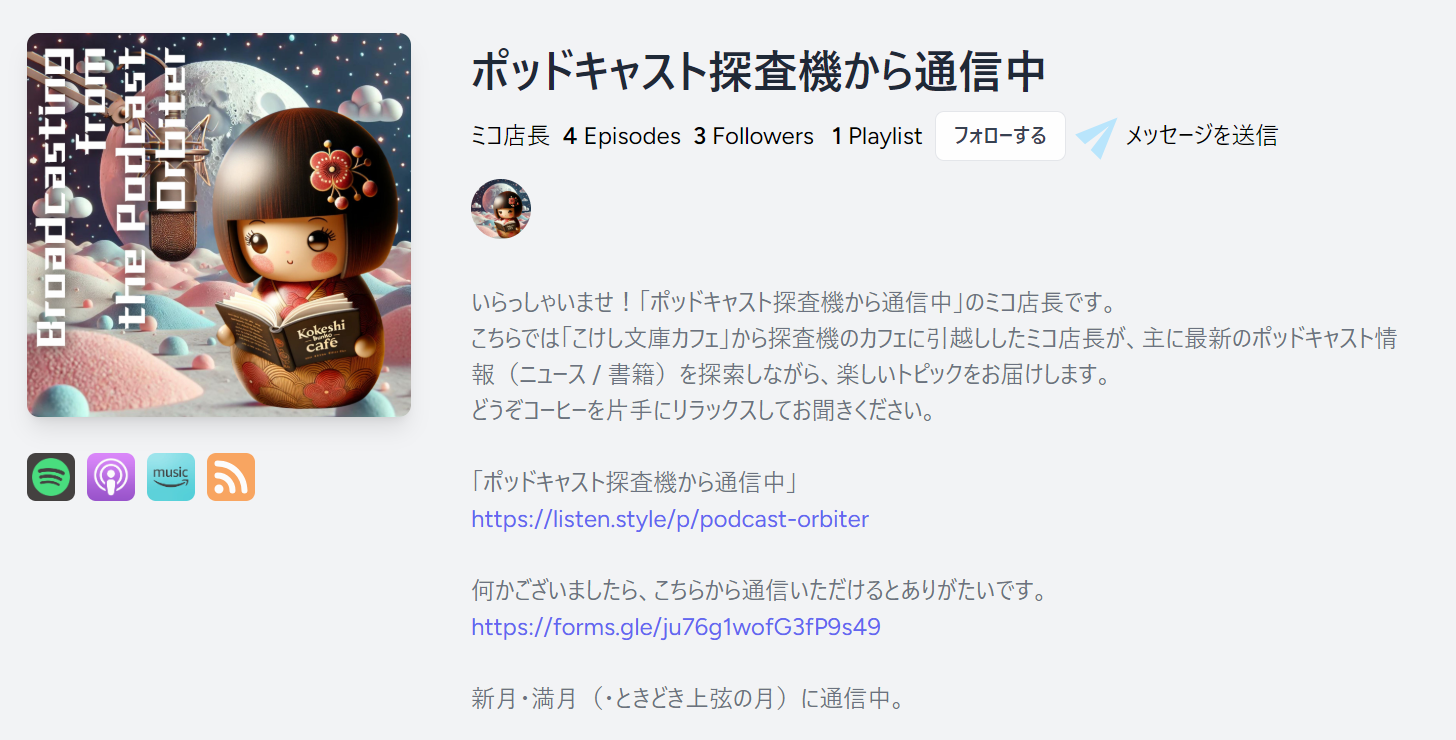1456x740 pixels.
Task: Click the line starting 何かございましたら
Action: [758, 591]
